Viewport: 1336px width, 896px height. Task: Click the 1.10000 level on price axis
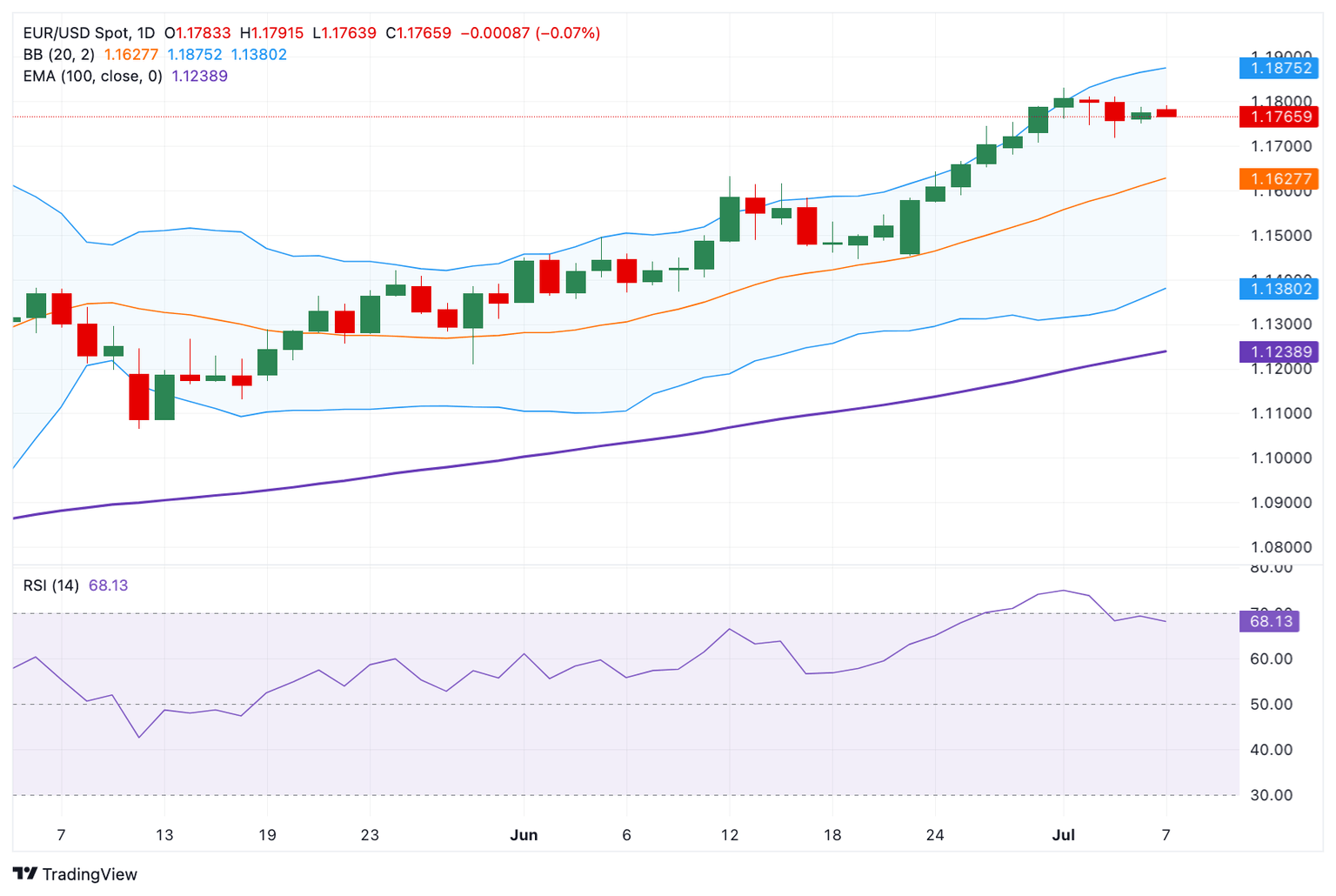[1279, 458]
